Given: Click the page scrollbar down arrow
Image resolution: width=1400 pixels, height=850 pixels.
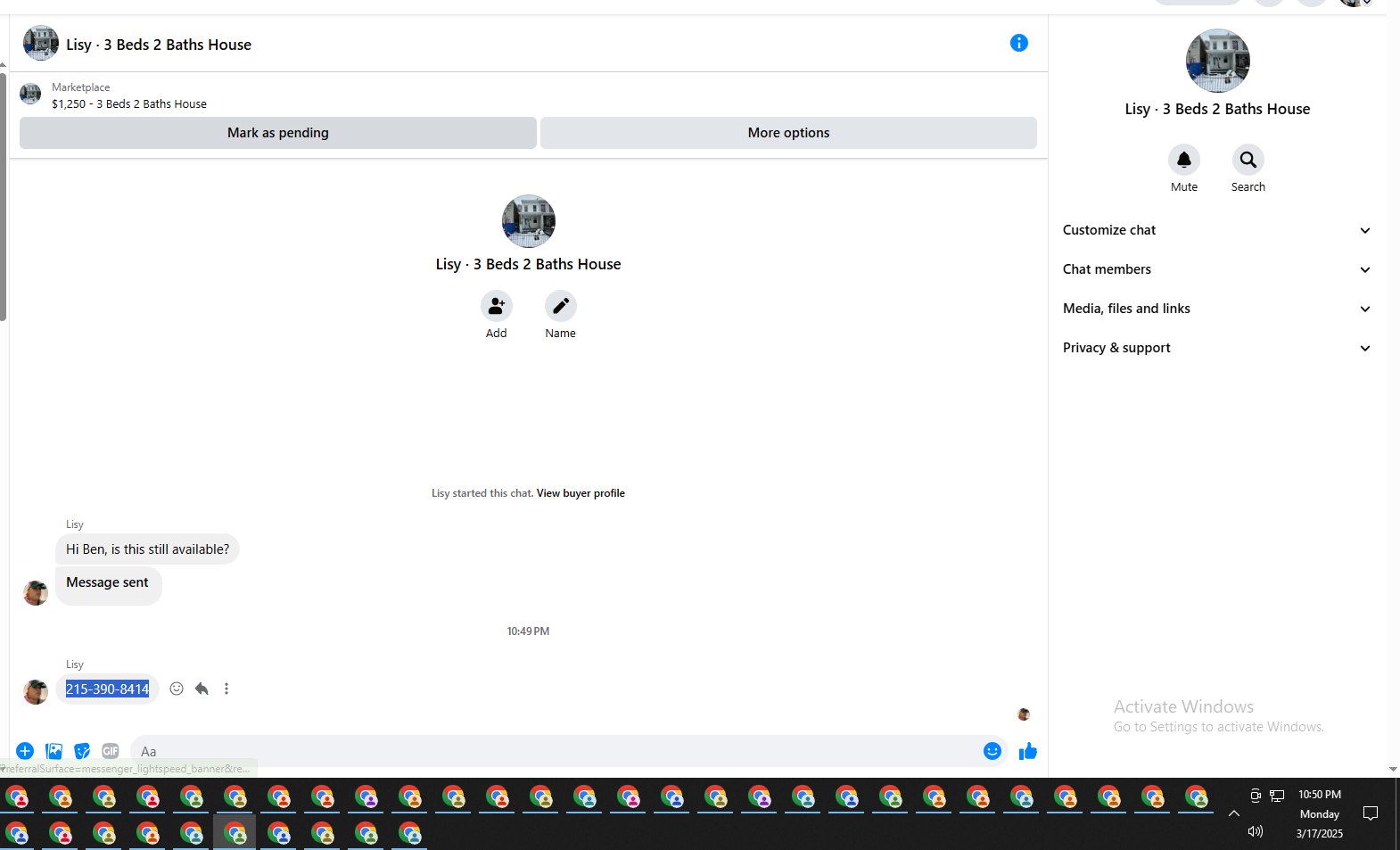Looking at the screenshot, I should [x=1393, y=769].
